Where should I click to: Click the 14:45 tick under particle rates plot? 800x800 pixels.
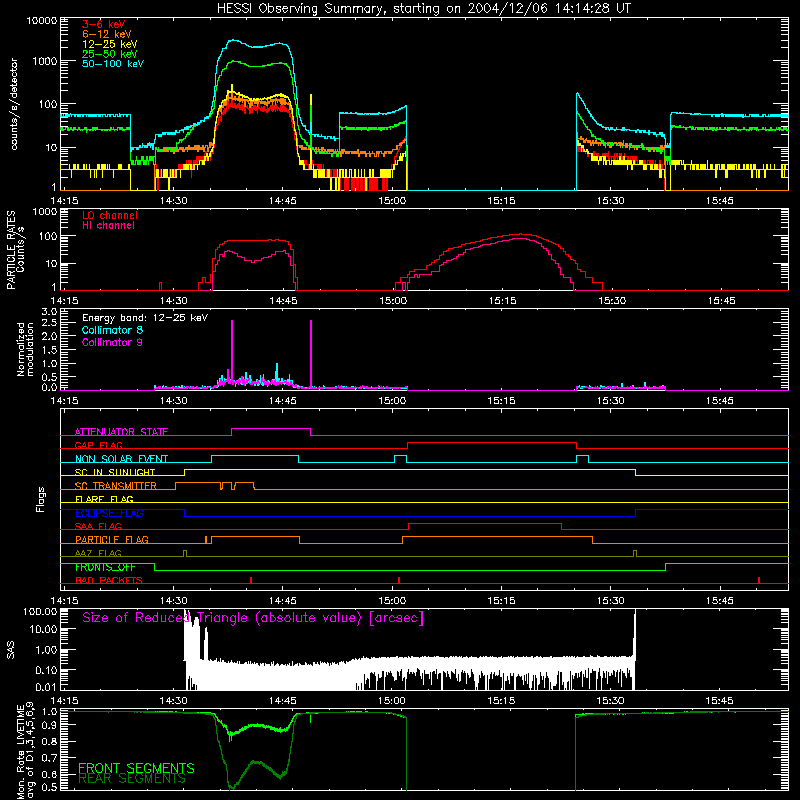pos(283,301)
